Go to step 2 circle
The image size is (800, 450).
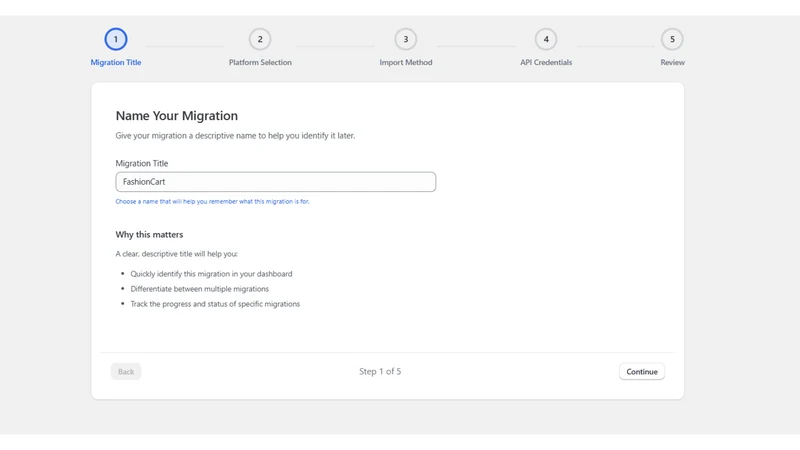click(260, 39)
